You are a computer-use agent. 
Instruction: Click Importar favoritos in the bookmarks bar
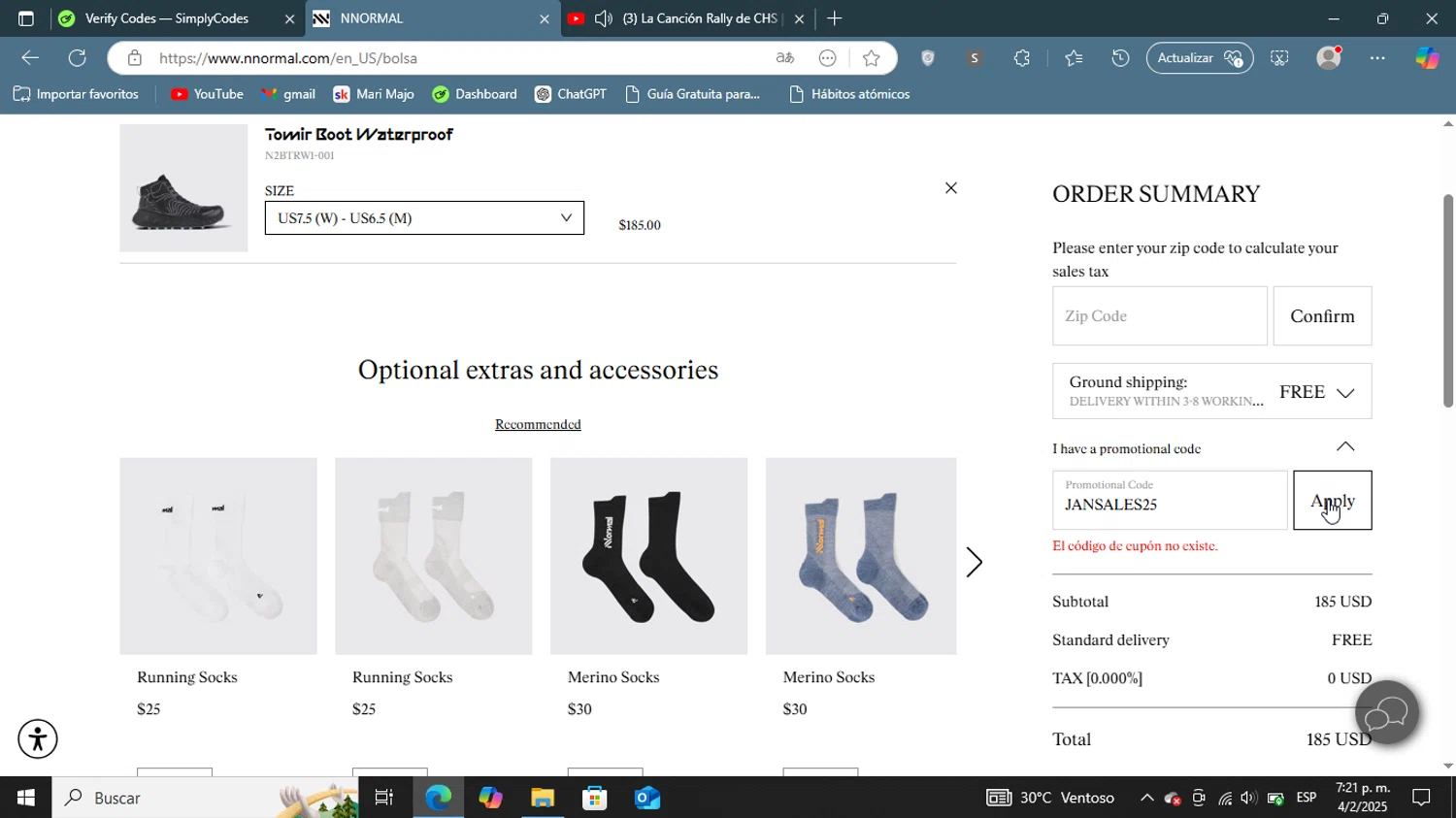pos(76,94)
